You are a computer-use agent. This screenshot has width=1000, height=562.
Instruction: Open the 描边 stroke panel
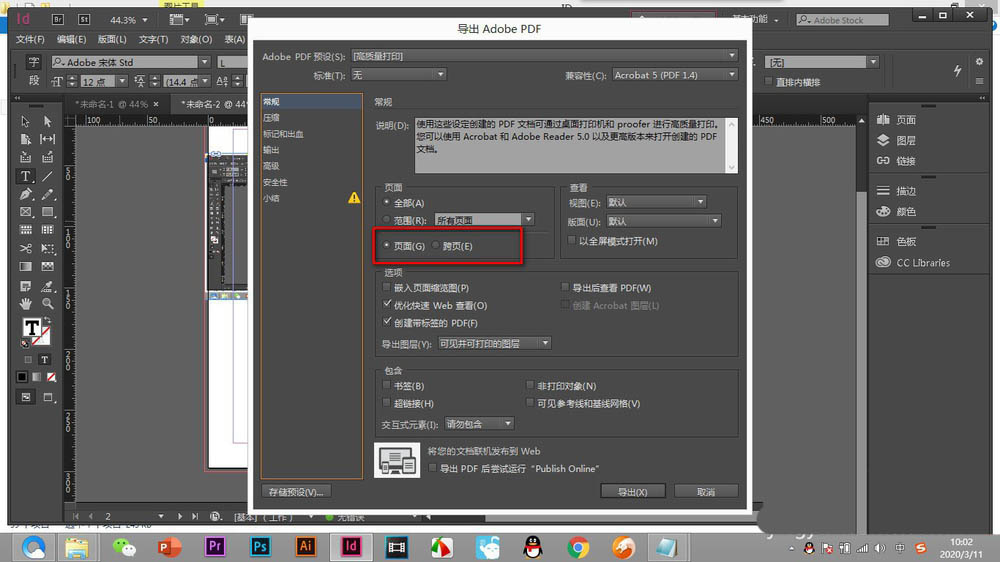tap(897, 191)
